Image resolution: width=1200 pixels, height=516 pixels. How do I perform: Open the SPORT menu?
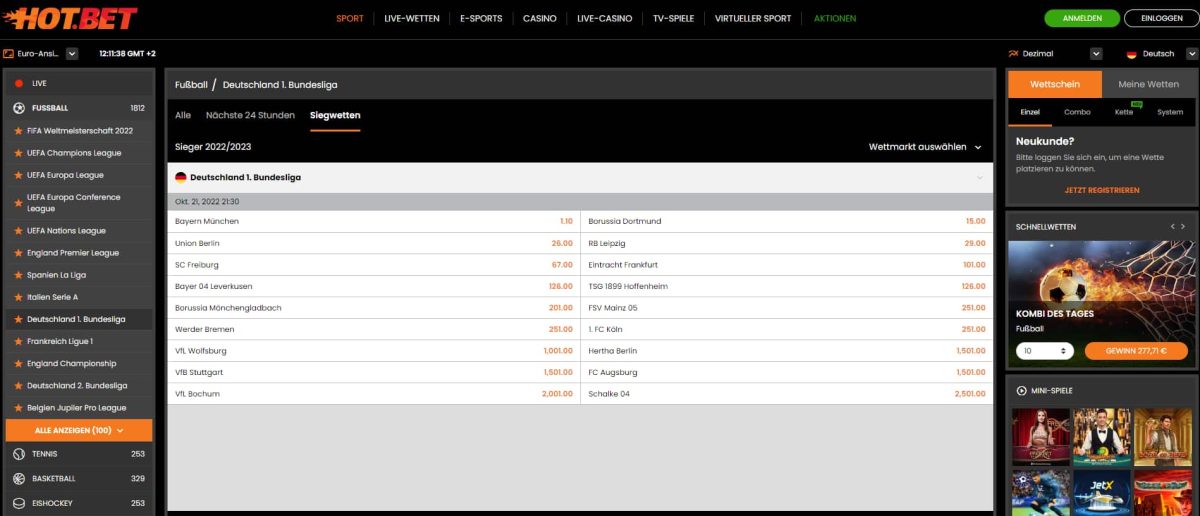[x=350, y=18]
